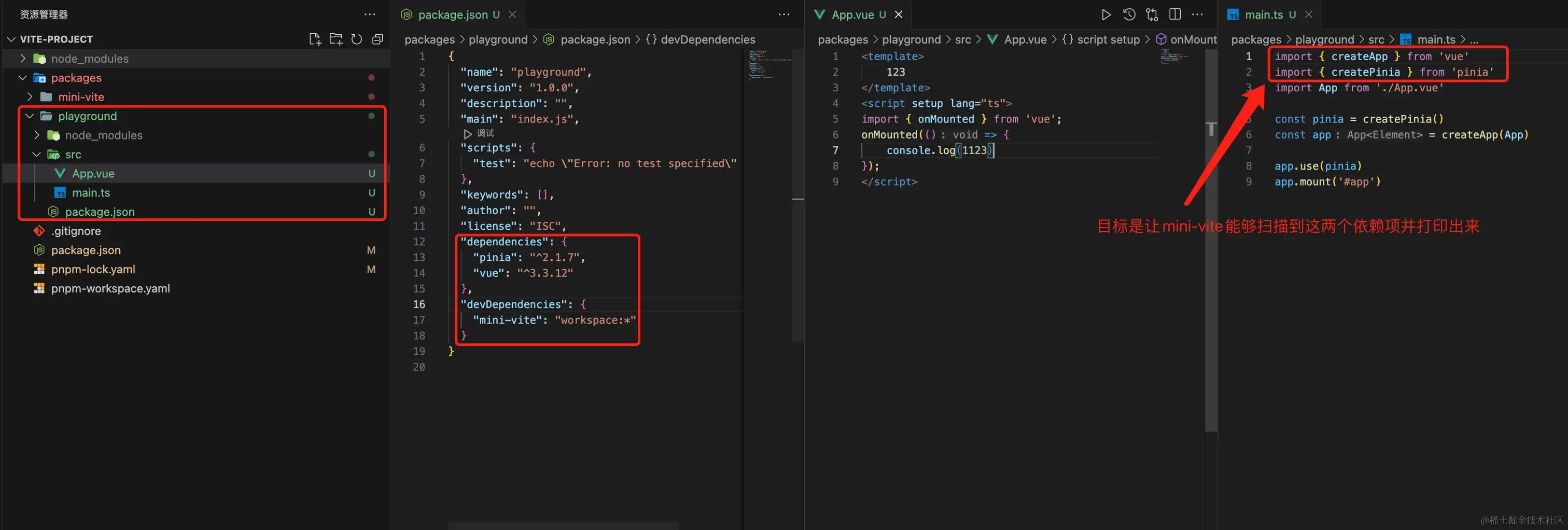
Task: Click the minimap in App.vue editor
Action: (x=1174, y=57)
